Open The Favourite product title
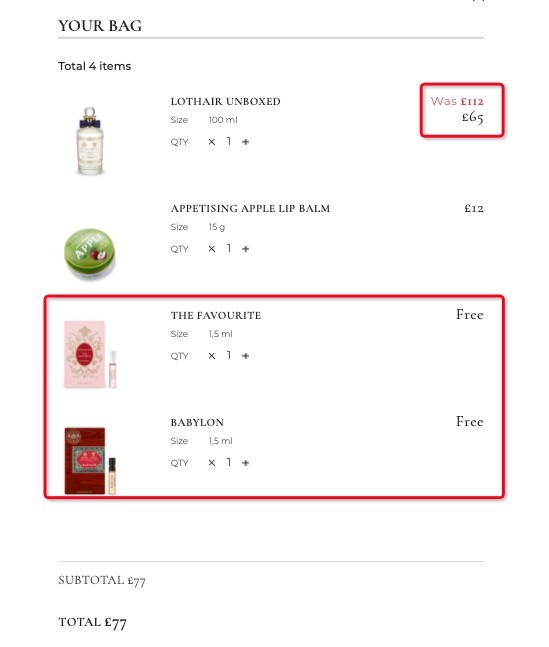 click(216, 316)
